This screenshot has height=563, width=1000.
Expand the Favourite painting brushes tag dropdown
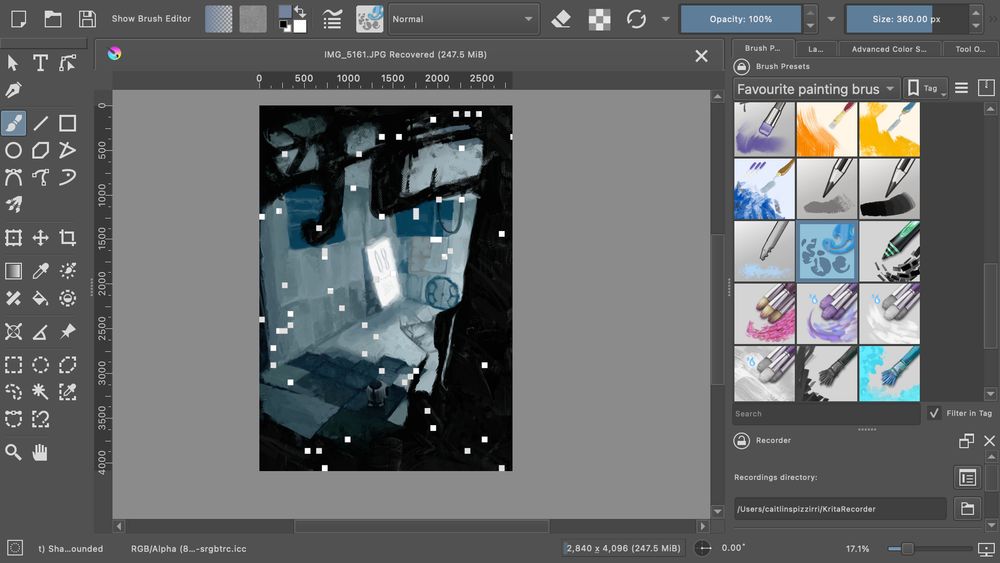(816, 89)
